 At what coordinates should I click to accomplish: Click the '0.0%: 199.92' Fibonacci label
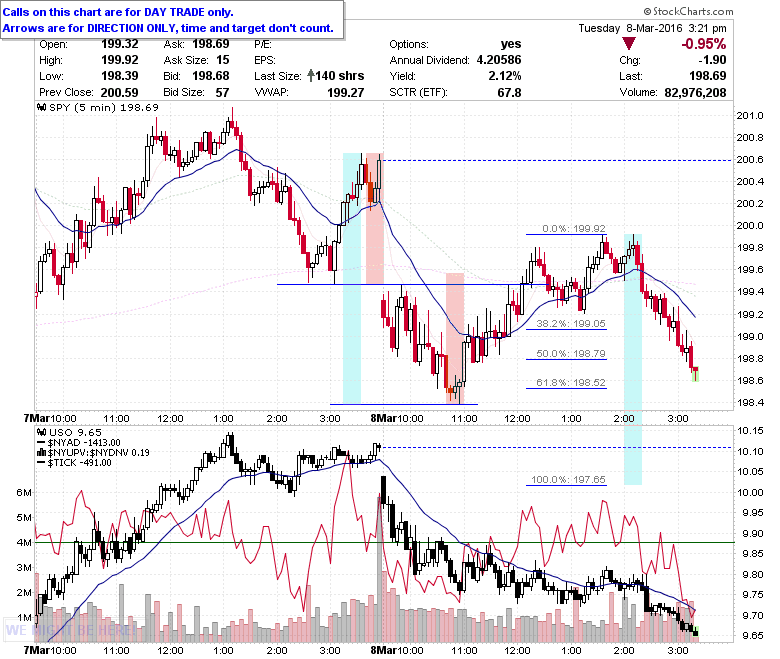574,229
